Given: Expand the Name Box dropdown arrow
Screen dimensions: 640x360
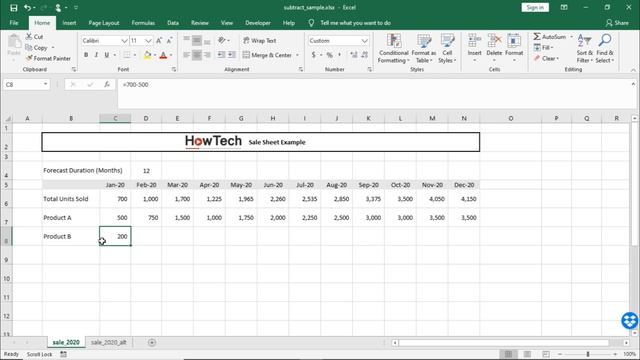Looking at the screenshot, I should 45,84.
